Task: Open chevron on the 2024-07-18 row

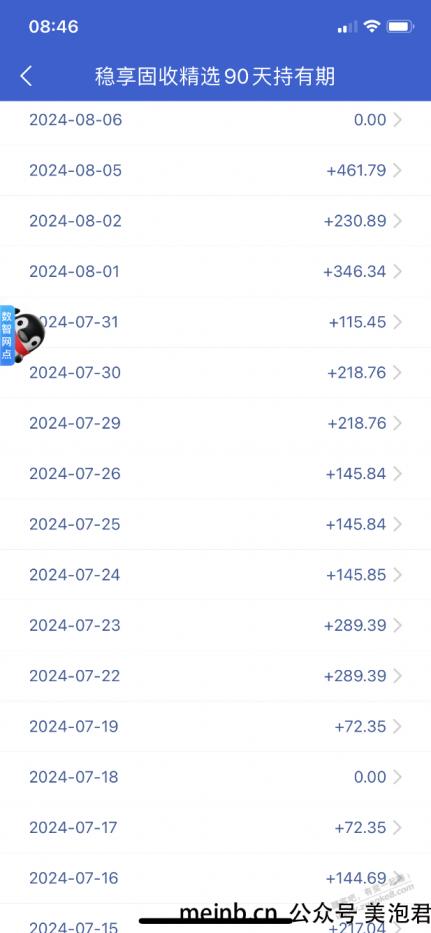Action: (x=398, y=777)
